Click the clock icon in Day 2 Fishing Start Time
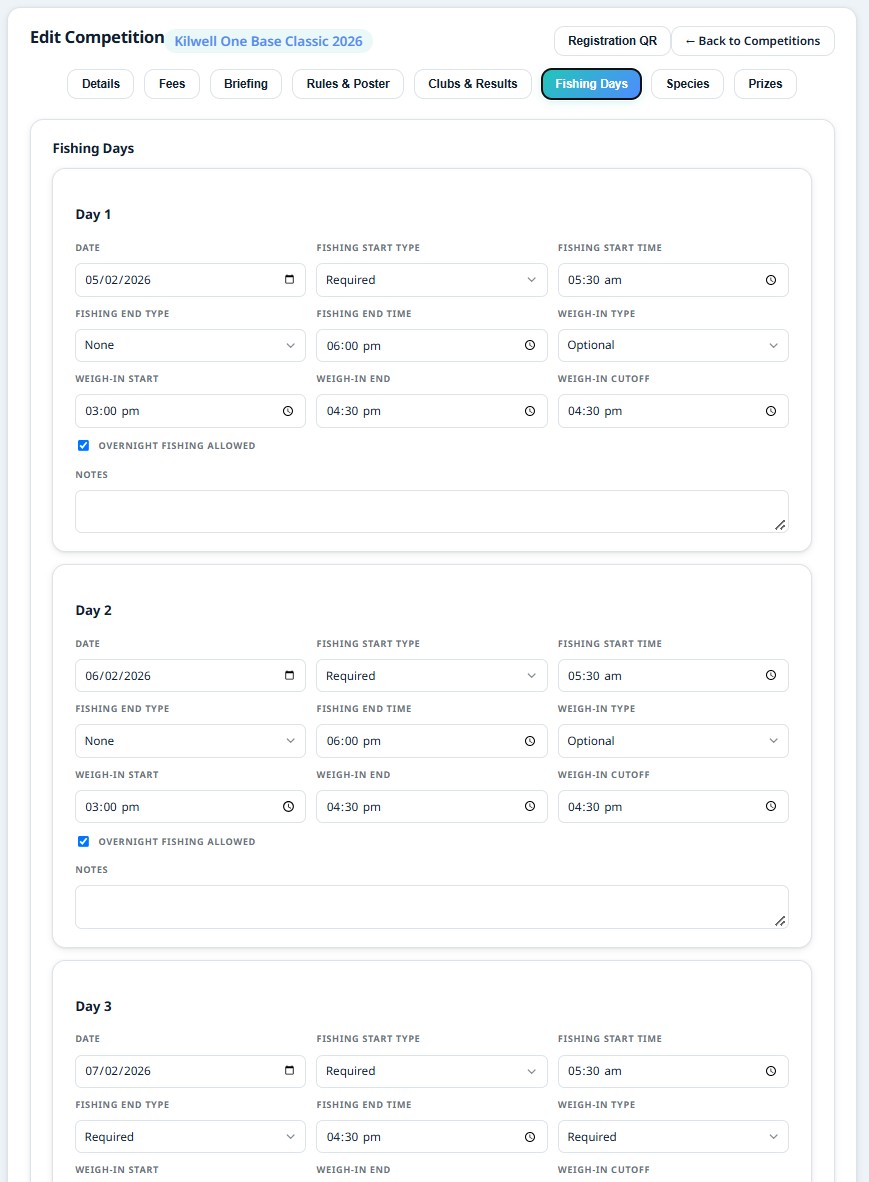Screen dimensions: 869x1182 pyautogui.click(x=771, y=675)
